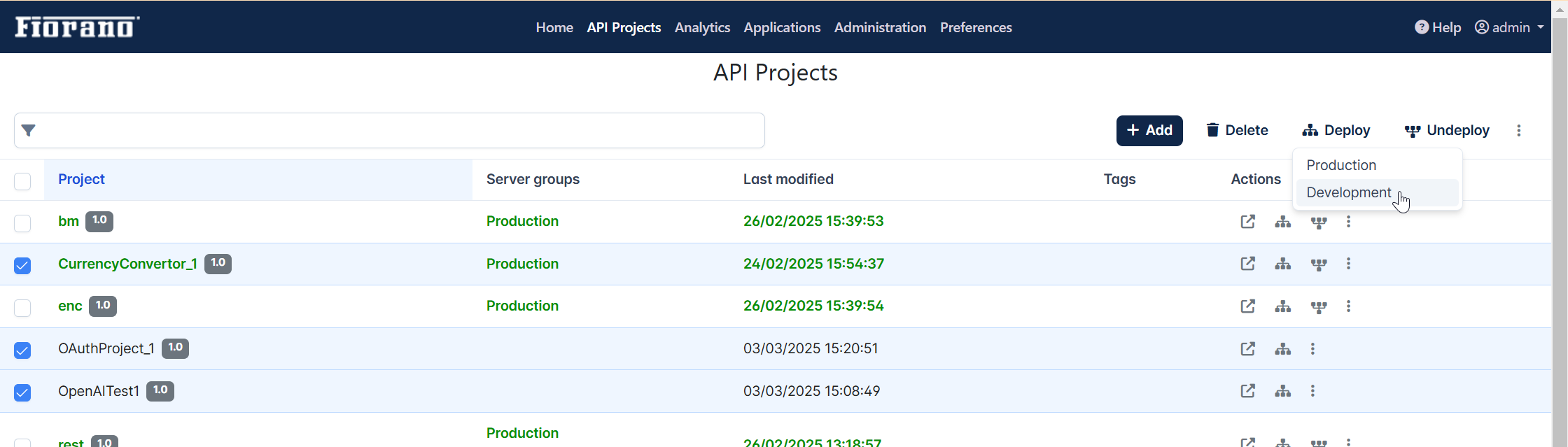Deploy icon for OAuthProject_1
This screenshot has width=1568, height=447.
(1282, 348)
